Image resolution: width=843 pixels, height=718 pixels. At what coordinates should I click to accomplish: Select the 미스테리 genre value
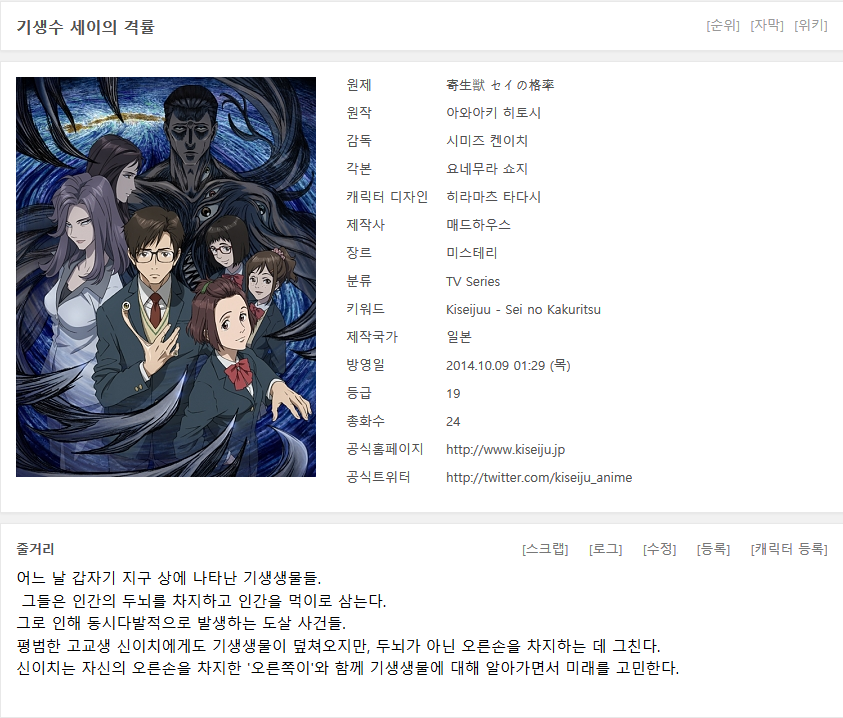471,253
